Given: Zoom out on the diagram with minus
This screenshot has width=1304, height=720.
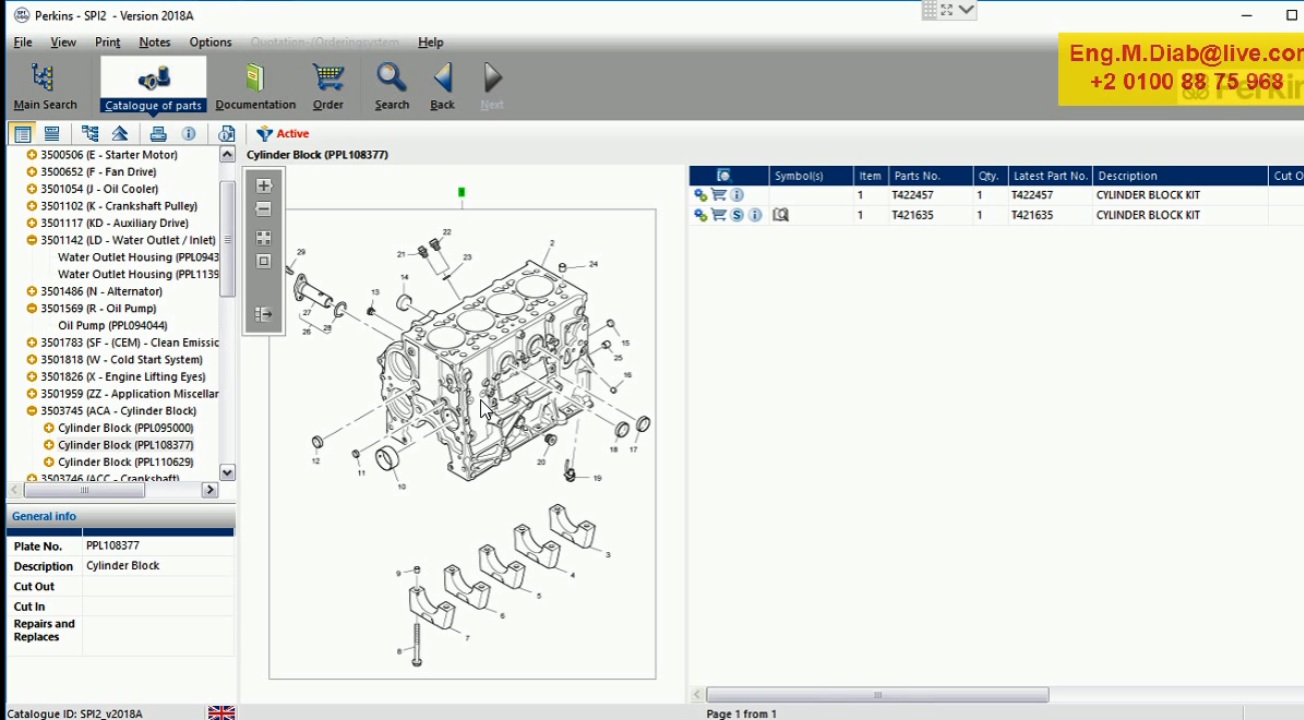Looking at the screenshot, I should coord(264,209).
